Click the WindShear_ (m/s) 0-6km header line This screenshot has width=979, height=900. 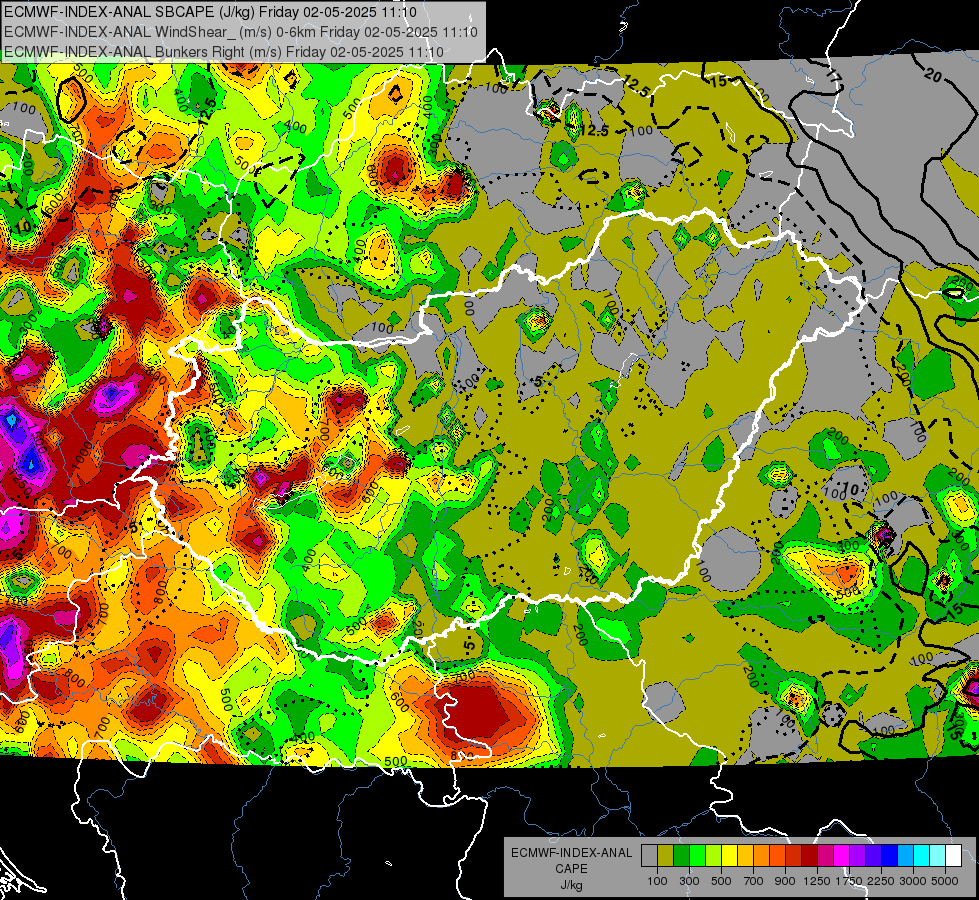pyautogui.click(x=240, y=32)
